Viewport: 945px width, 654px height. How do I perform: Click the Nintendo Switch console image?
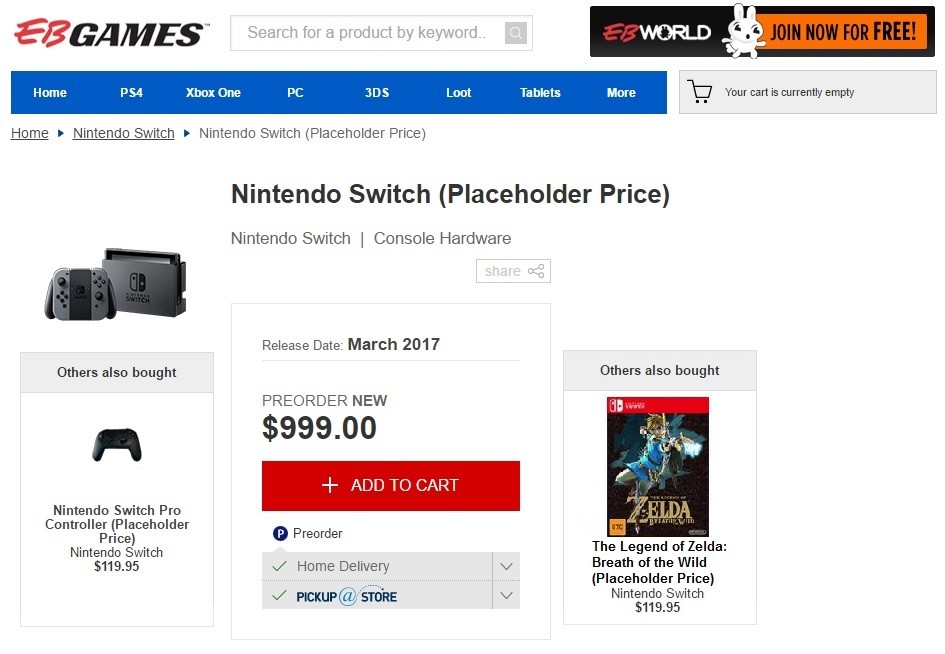pos(116,284)
